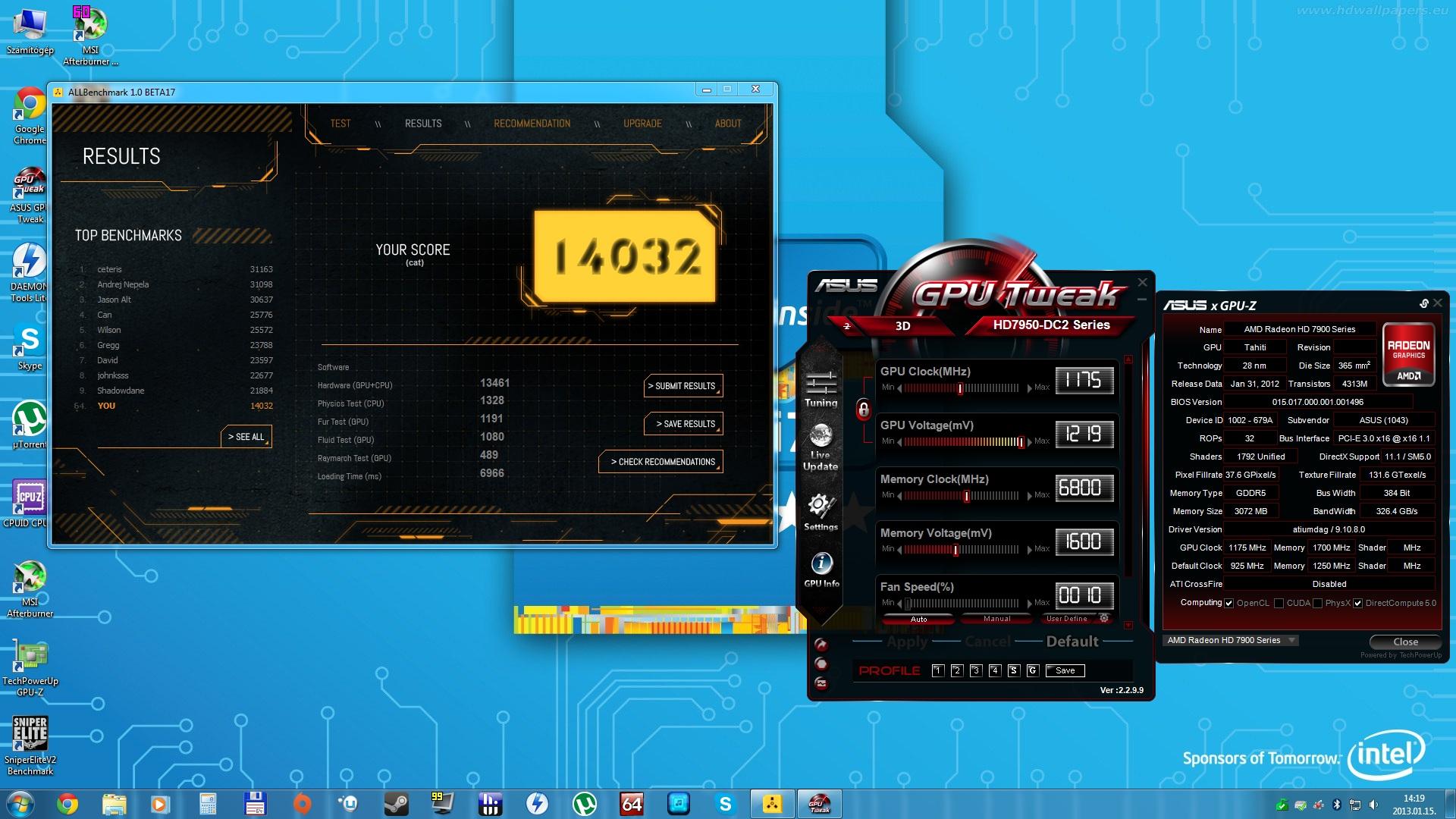Open the ASUS GPU Tweak desktop shortcut

click(x=30, y=196)
